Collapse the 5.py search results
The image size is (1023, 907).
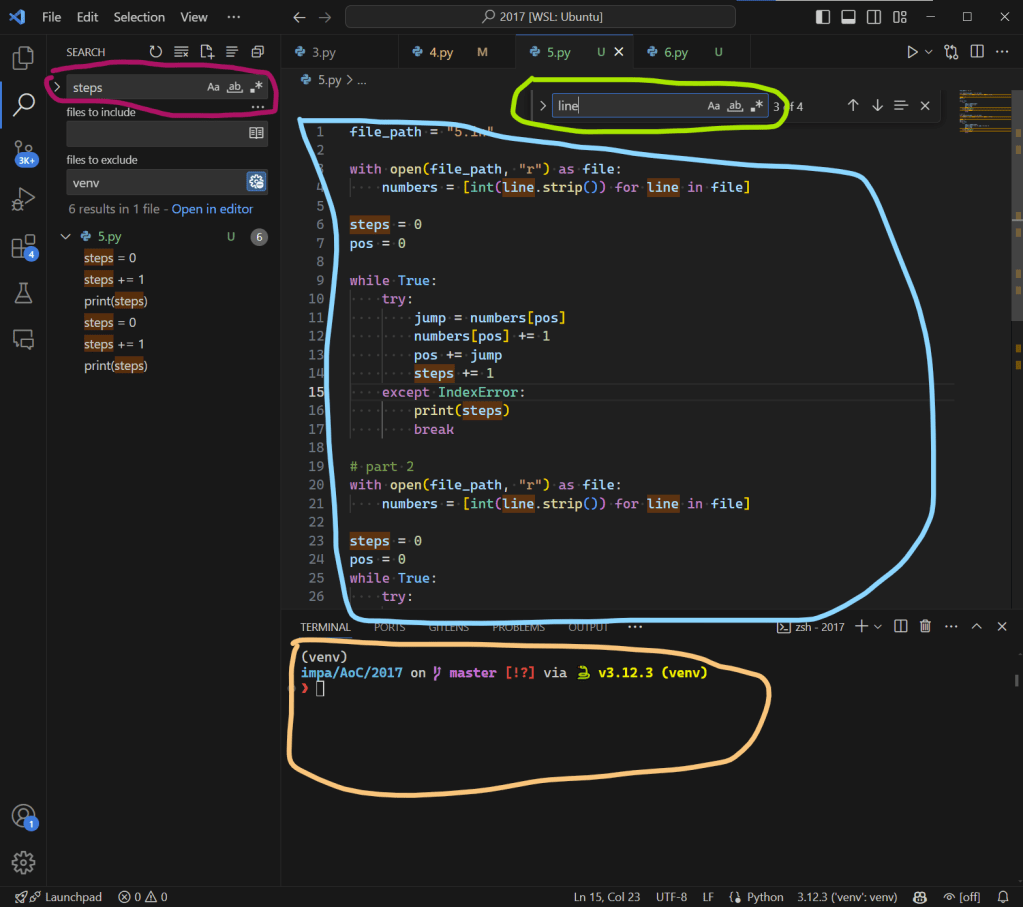pyautogui.click(x=65, y=236)
